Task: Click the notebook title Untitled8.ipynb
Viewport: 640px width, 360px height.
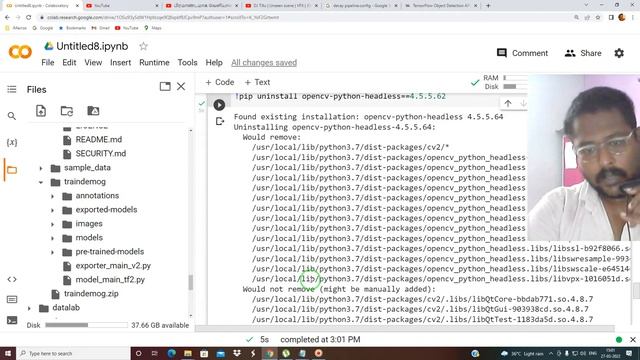Action: point(92,47)
